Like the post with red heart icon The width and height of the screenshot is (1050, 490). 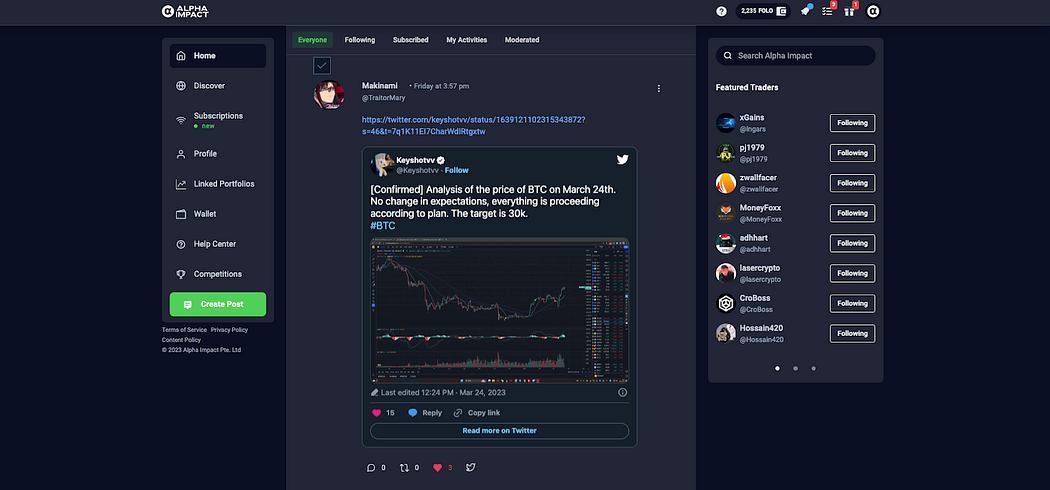pos(438,468)
